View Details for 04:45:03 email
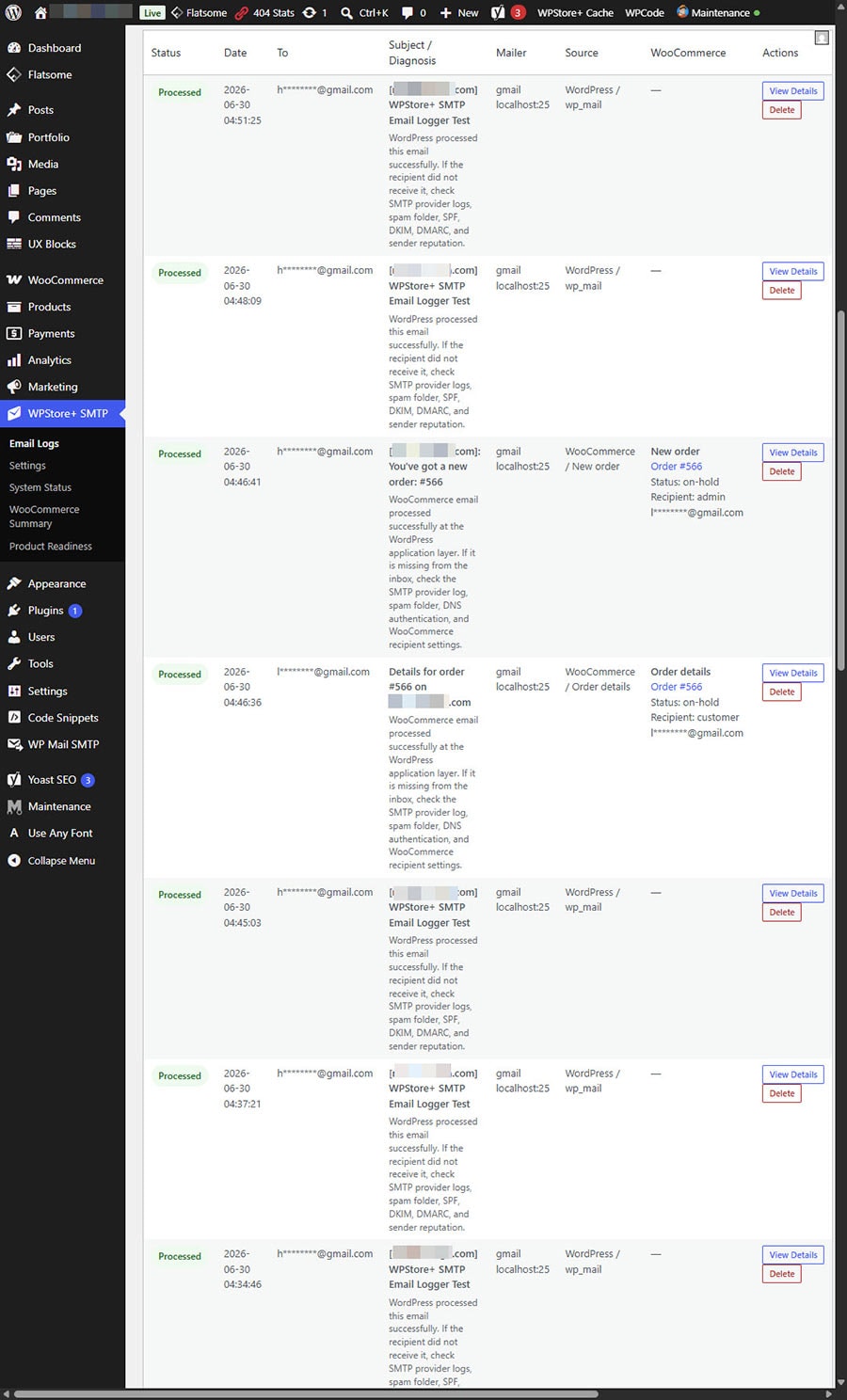This screenshot has height=1400, width=847. pos(793,894)
